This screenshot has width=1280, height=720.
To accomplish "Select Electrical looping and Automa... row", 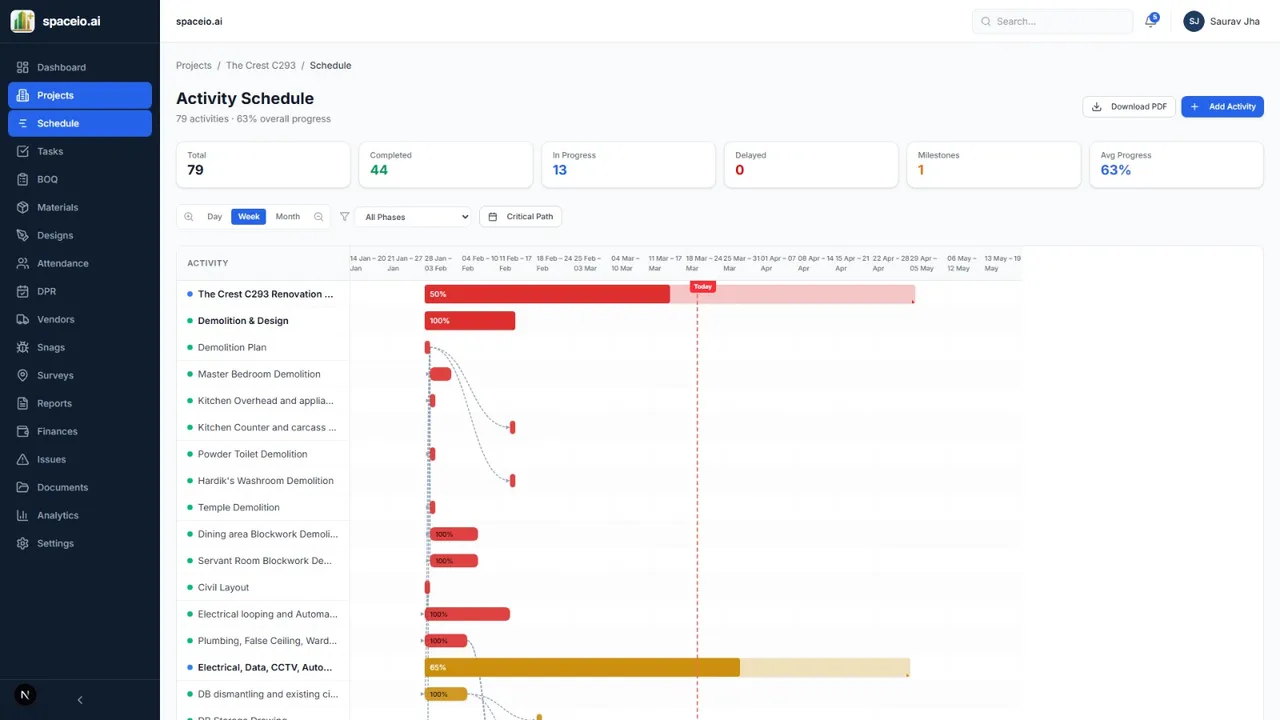I will pyautogui.click(x=263, y=614).
